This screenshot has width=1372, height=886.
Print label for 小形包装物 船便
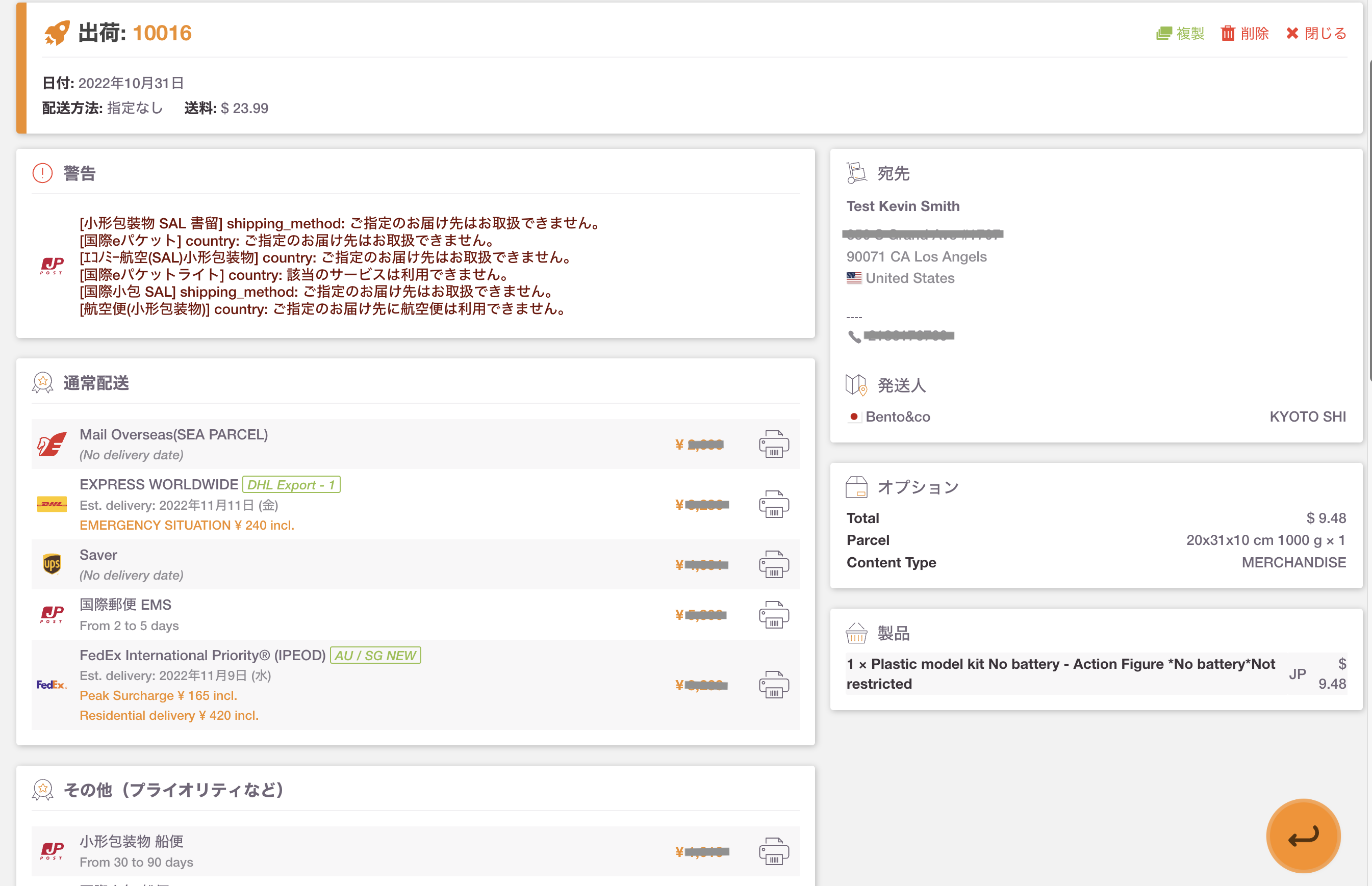774,851
